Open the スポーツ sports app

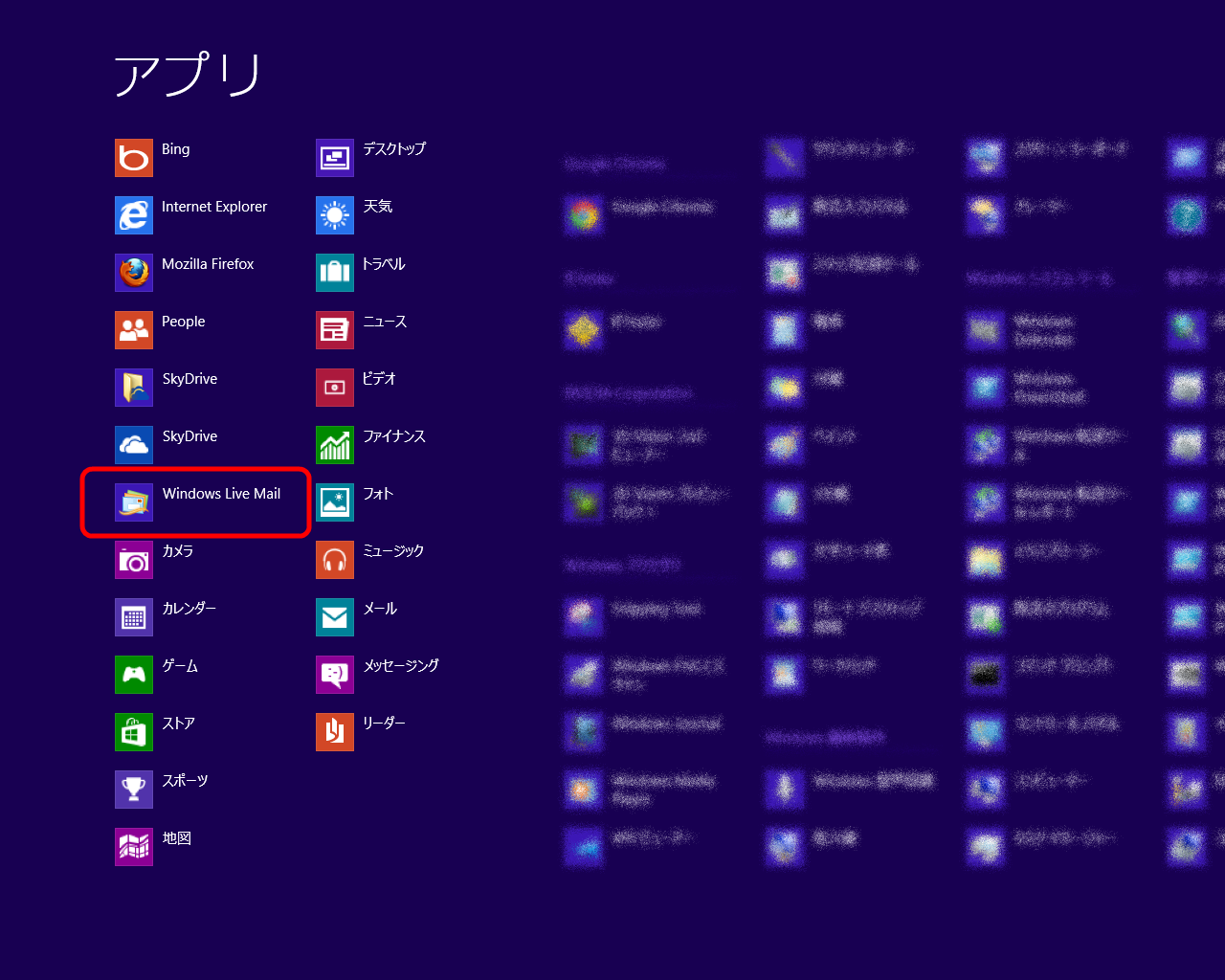134,790
